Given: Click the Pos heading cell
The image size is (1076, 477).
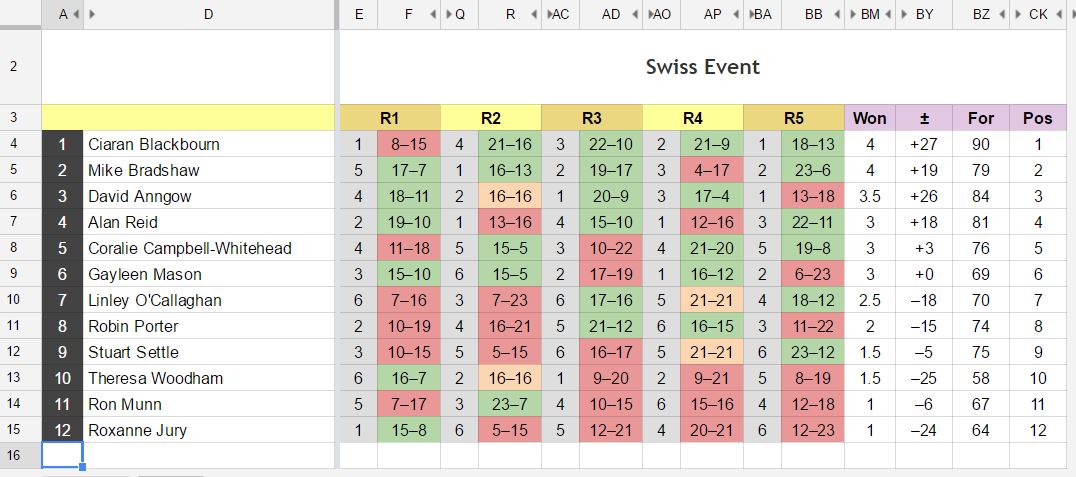Looking at the screenshot, I should click(1037, 118).
